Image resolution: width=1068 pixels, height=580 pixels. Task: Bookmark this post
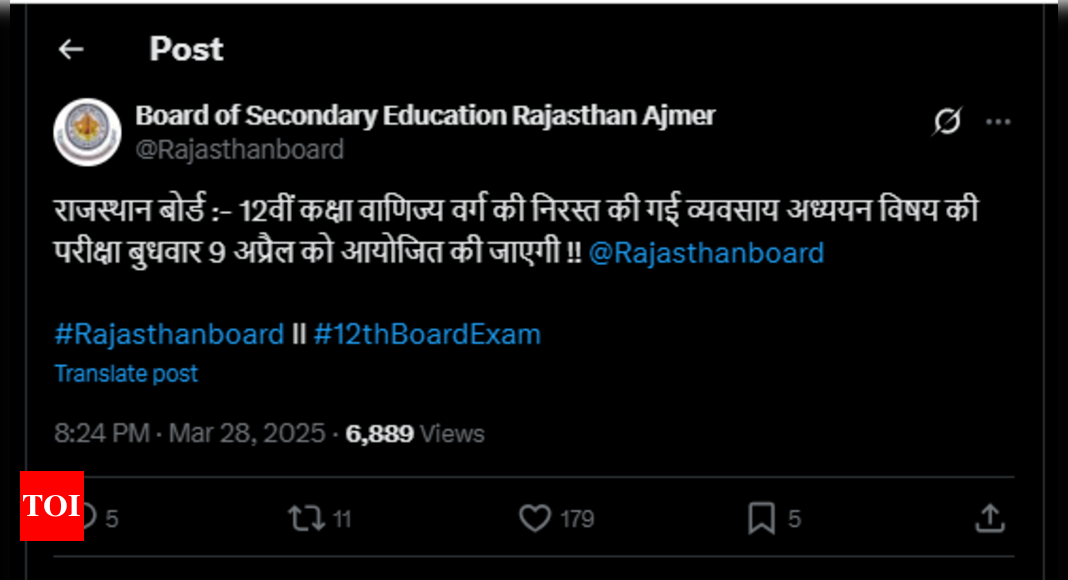click(761, 518)
